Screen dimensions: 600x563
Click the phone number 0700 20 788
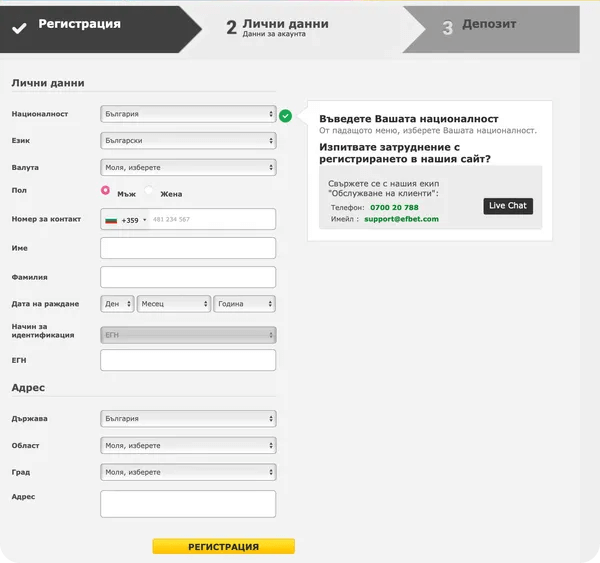coord(394,207)
